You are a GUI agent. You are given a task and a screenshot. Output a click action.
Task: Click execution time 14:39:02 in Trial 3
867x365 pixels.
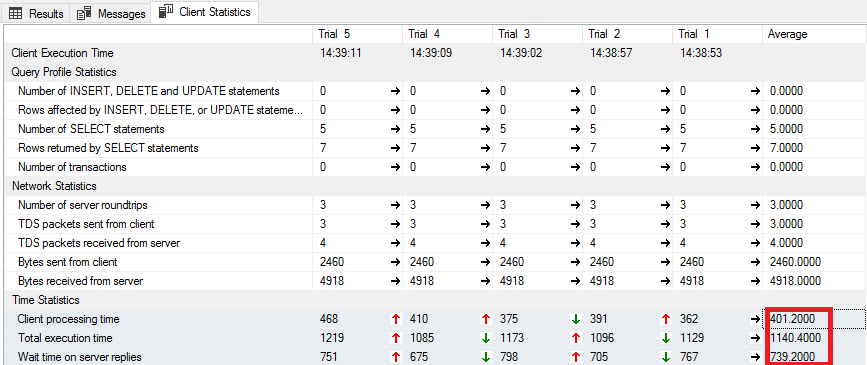521,54
